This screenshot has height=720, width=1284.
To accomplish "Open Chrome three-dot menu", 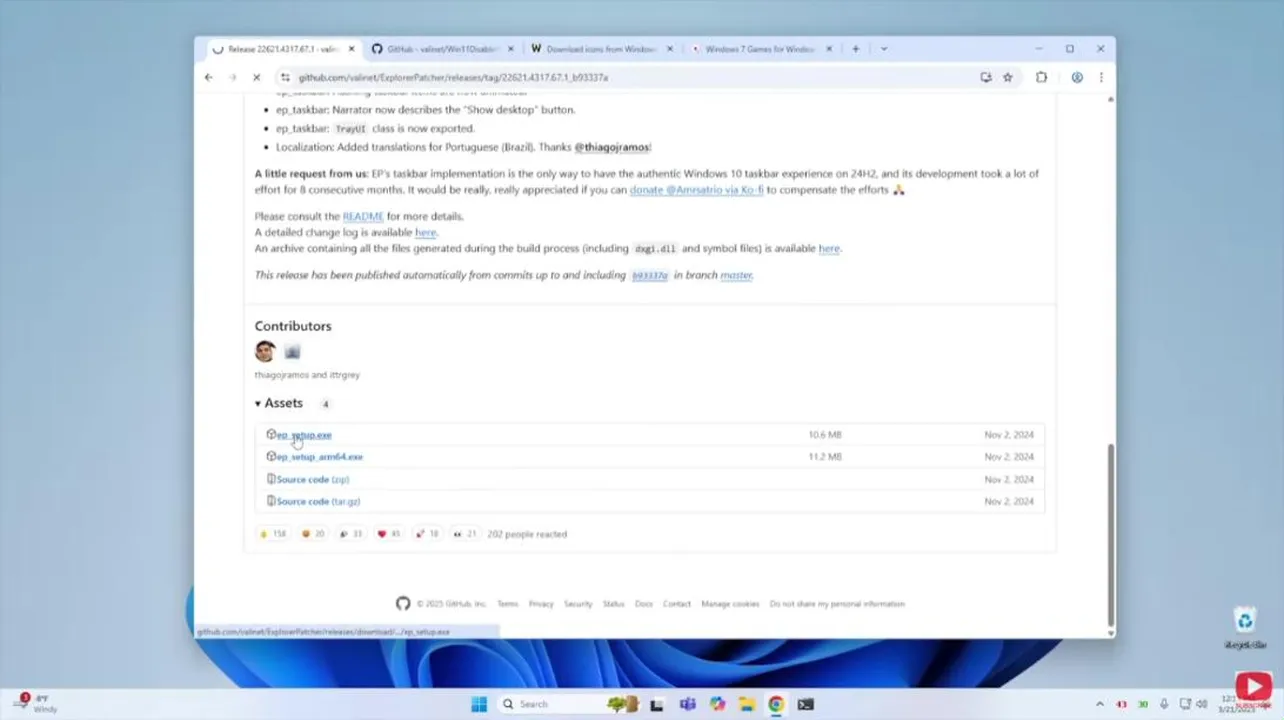I will (x=1101, y=77).
